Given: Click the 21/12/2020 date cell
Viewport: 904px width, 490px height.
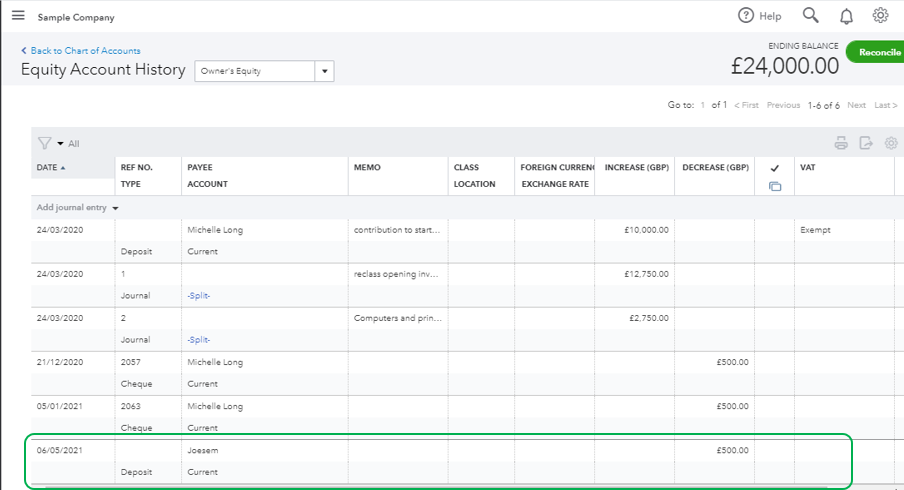Looking at the screenshot, I should click(59, 362).
